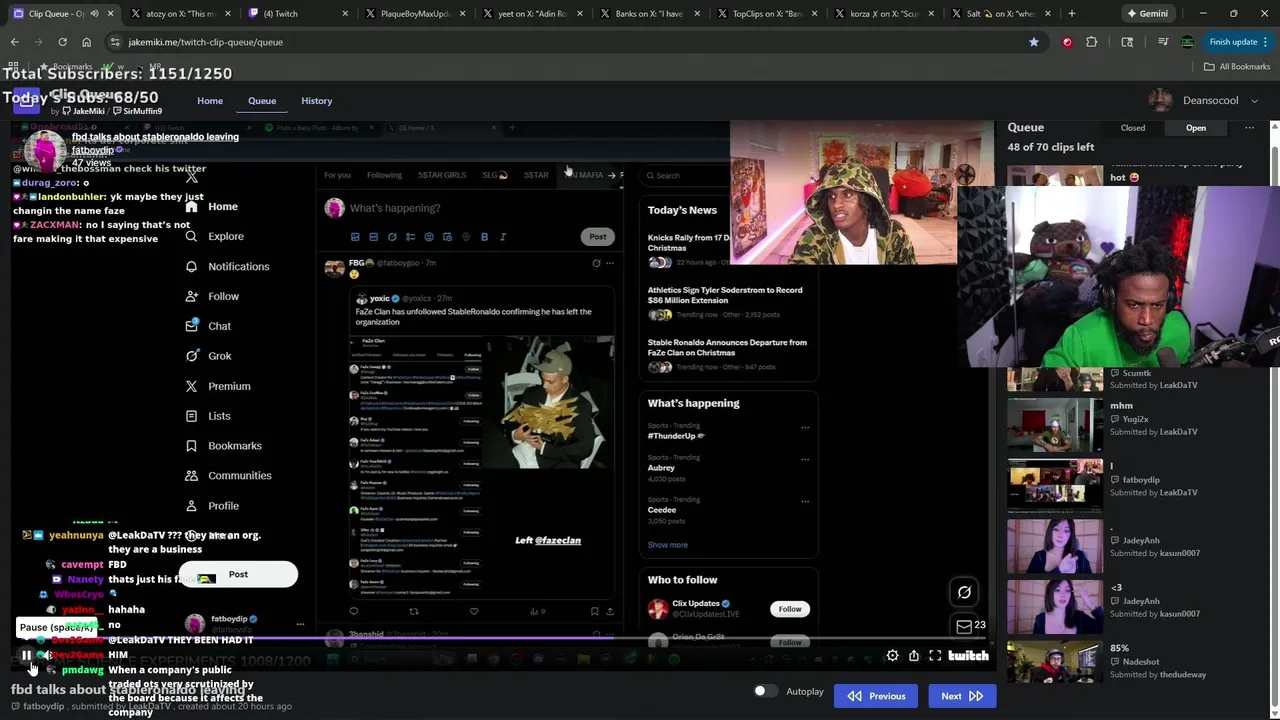Launch the Gemini button in the tab strip
Screen dimensions: 1280x720
1146,14
